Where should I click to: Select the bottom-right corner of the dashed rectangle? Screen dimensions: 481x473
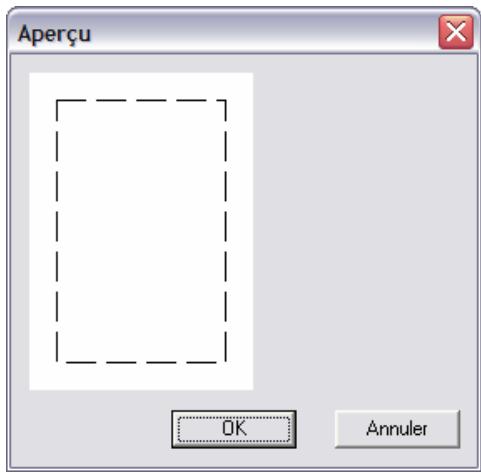click(226, 362)
